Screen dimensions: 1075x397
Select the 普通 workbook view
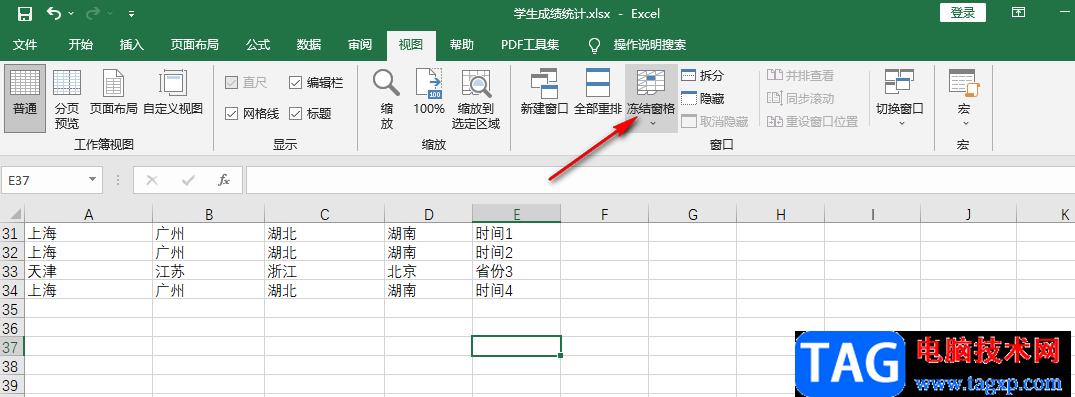pyautogui.click(x=25, y=98)
